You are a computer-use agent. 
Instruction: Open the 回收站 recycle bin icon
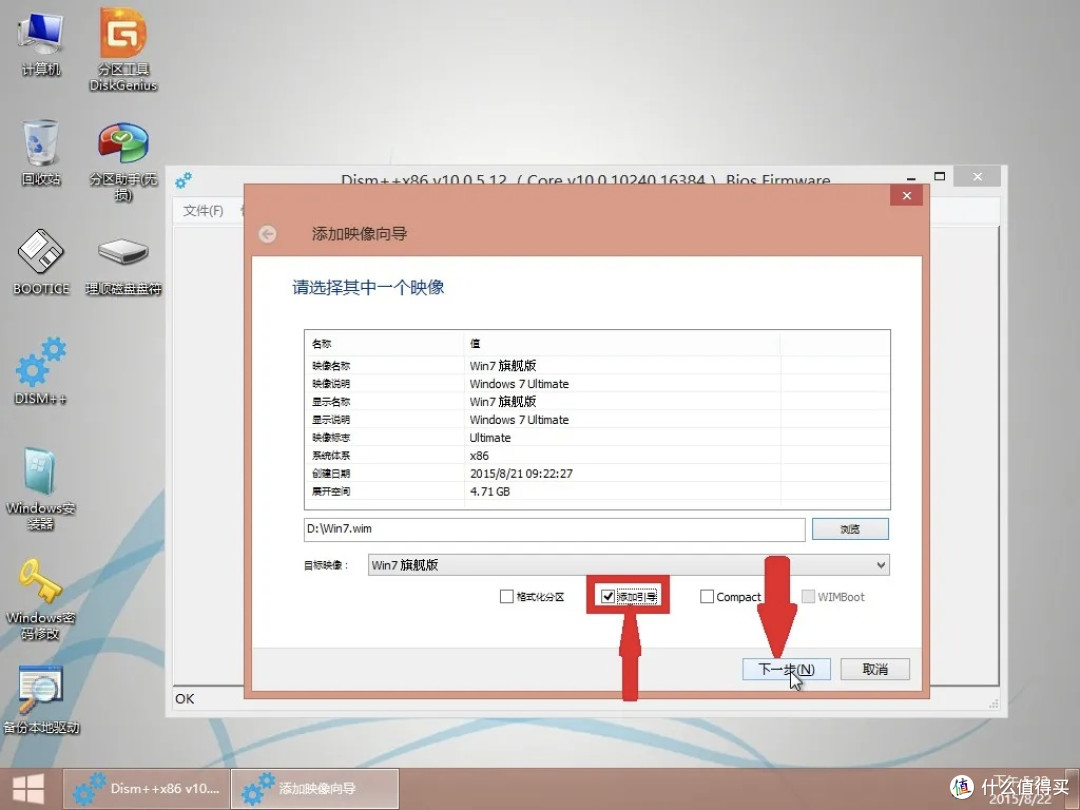[41, 152]
